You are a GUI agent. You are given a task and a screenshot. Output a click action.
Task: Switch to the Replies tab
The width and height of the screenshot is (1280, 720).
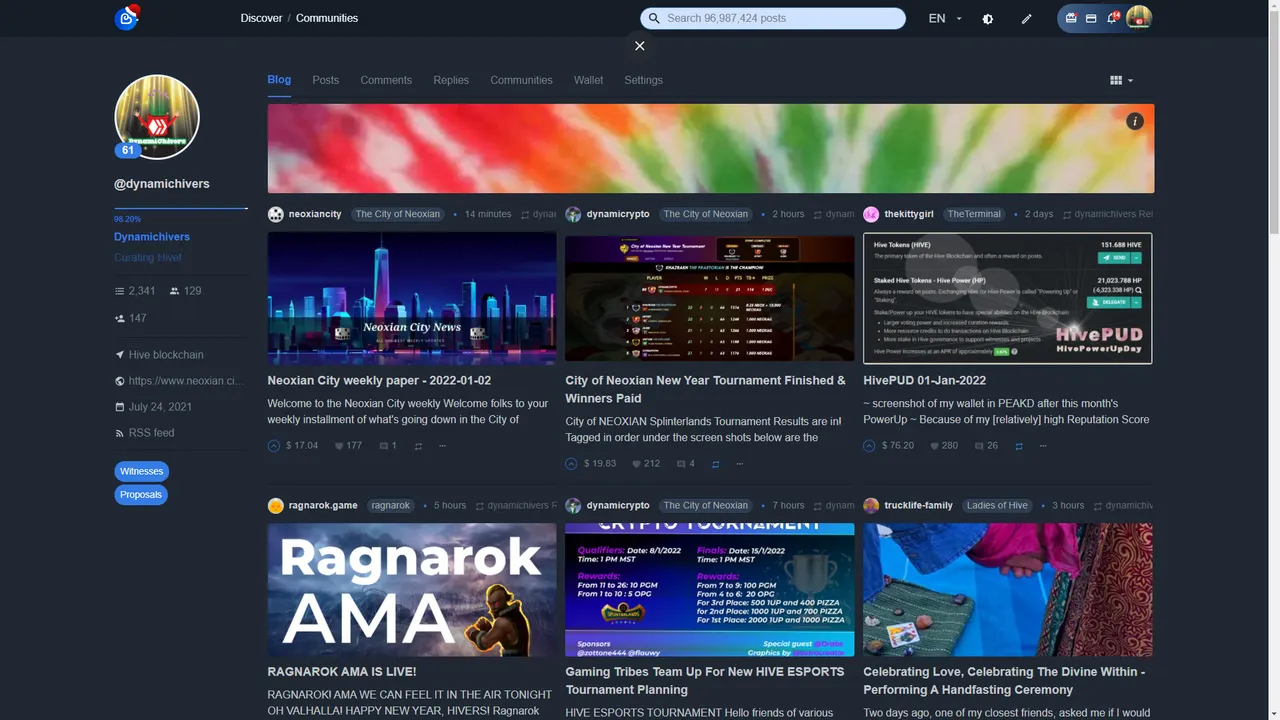[x=451, y=80]
